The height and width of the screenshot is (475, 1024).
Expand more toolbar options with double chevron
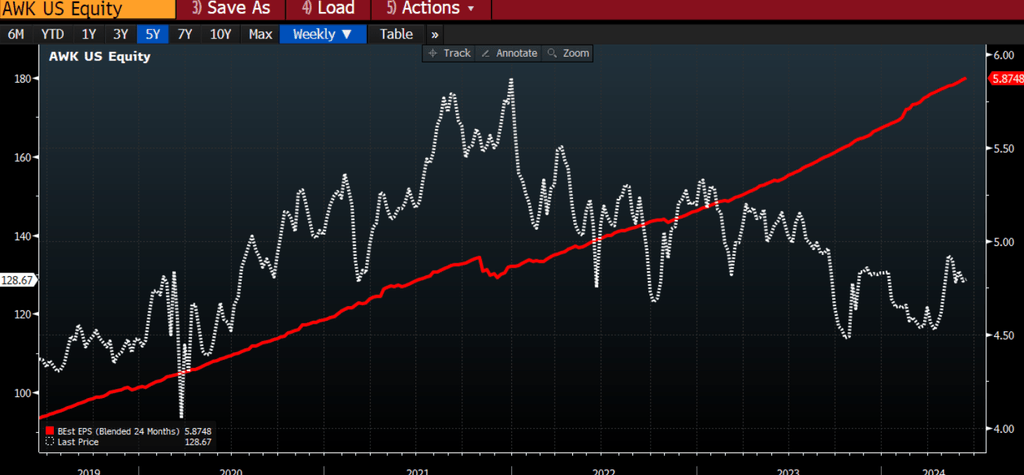tap(434, 34)
